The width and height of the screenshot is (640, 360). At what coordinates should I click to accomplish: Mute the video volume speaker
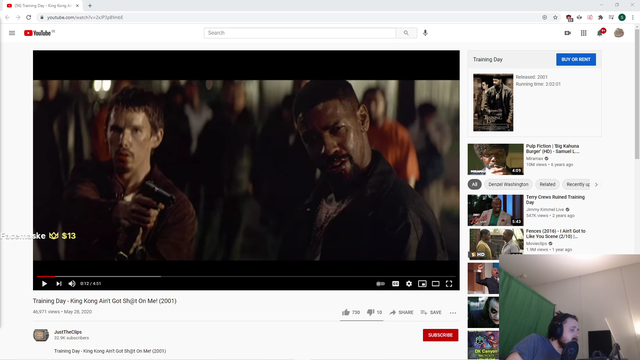point(72,284)
